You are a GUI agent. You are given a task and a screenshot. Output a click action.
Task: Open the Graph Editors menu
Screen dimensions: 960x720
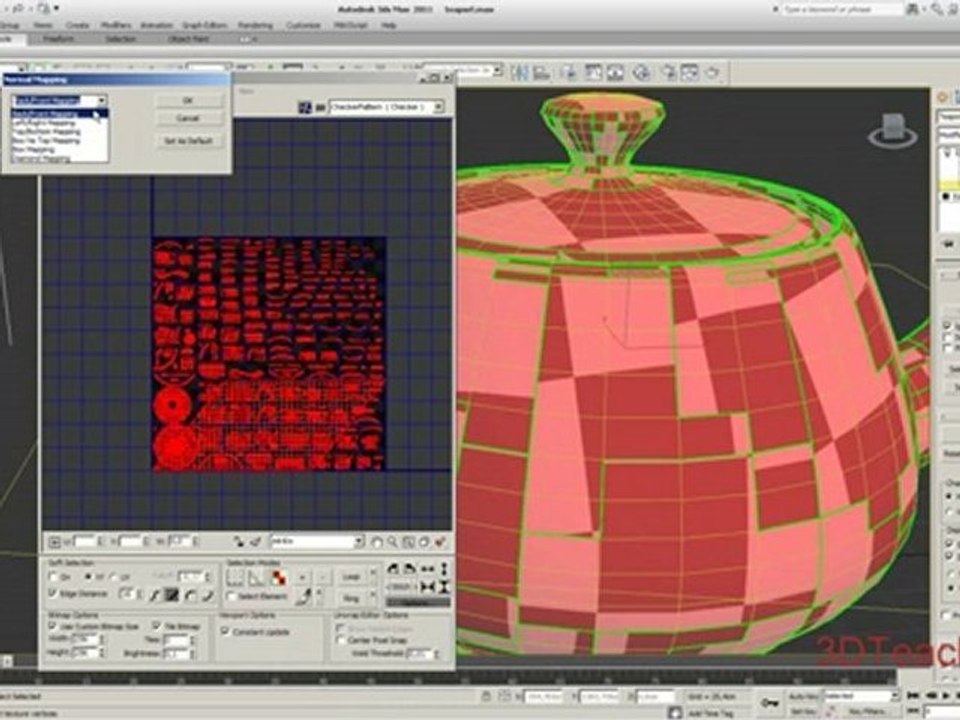(x=204, y=25)
